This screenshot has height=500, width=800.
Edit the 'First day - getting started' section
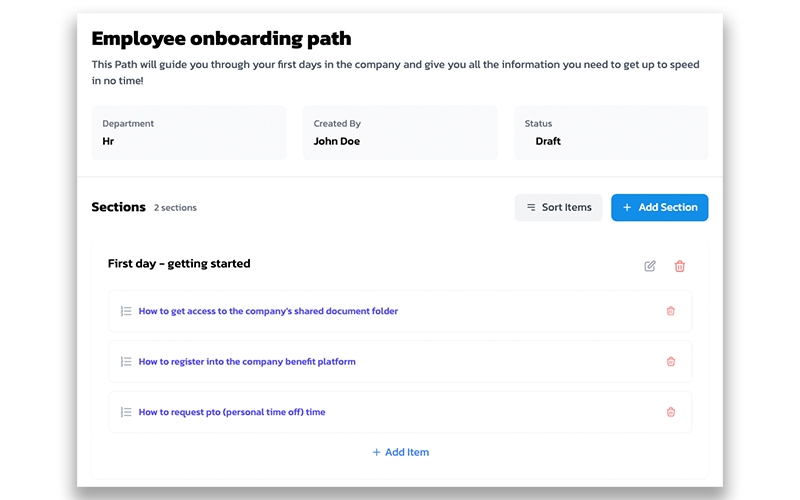coord(650,266)
